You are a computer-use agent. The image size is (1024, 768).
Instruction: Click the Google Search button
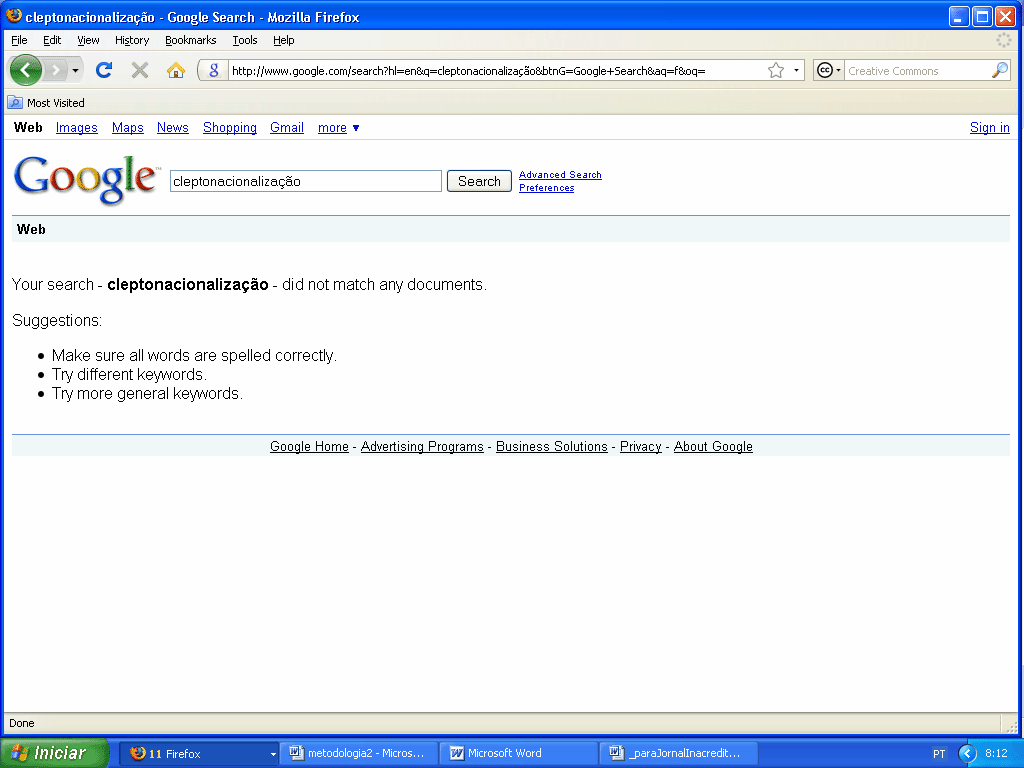pos(479,181)
